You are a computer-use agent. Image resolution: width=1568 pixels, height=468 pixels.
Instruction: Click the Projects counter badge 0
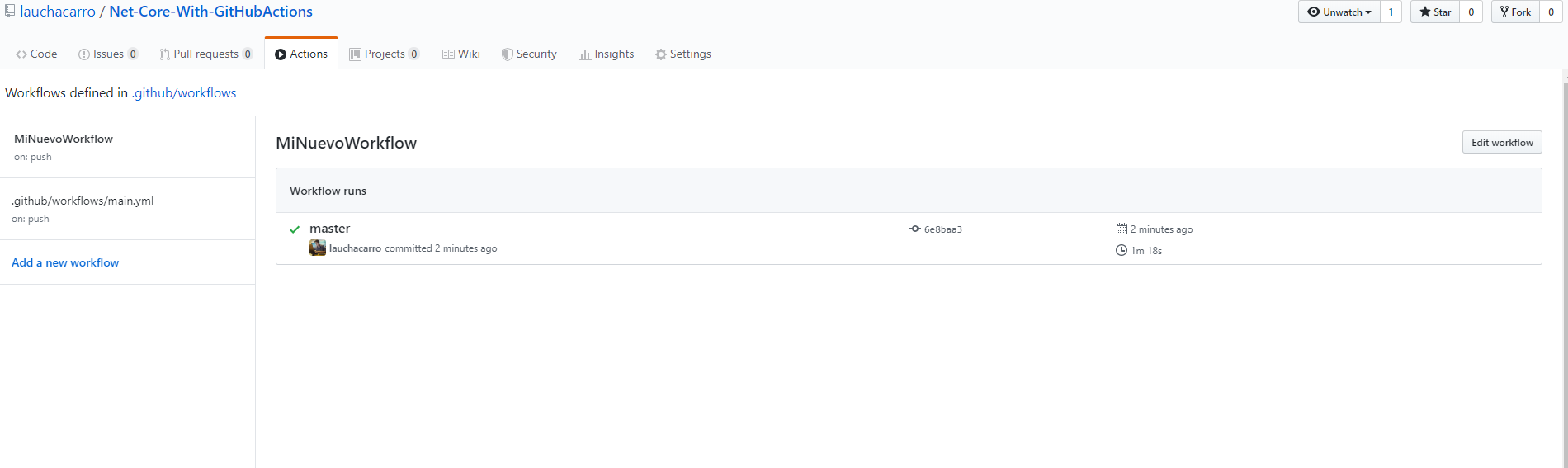[414, 54]
